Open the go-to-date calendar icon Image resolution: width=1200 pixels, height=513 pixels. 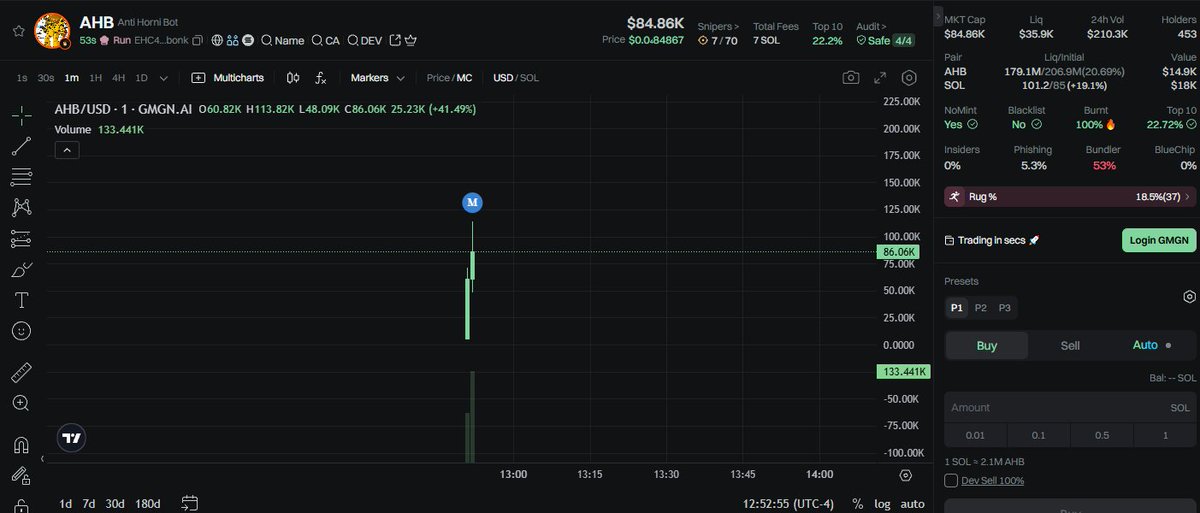(191, 503)
